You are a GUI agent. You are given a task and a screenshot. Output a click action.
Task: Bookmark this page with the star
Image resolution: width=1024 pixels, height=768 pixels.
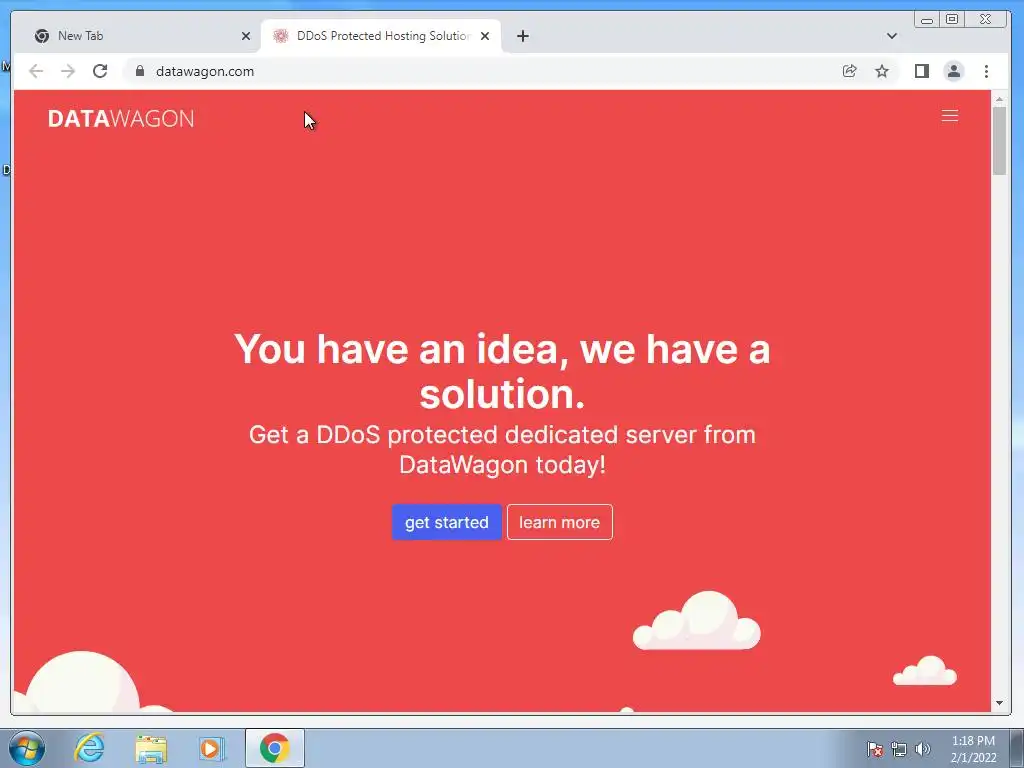(x=882, y=71)
